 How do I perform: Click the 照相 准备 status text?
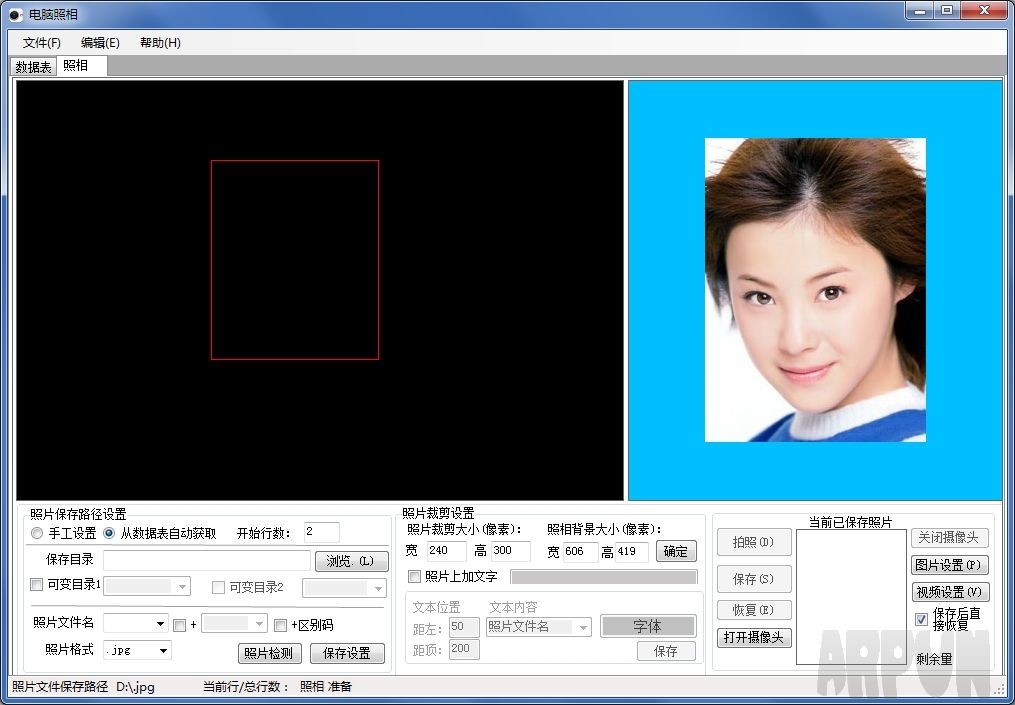point(326,686)
